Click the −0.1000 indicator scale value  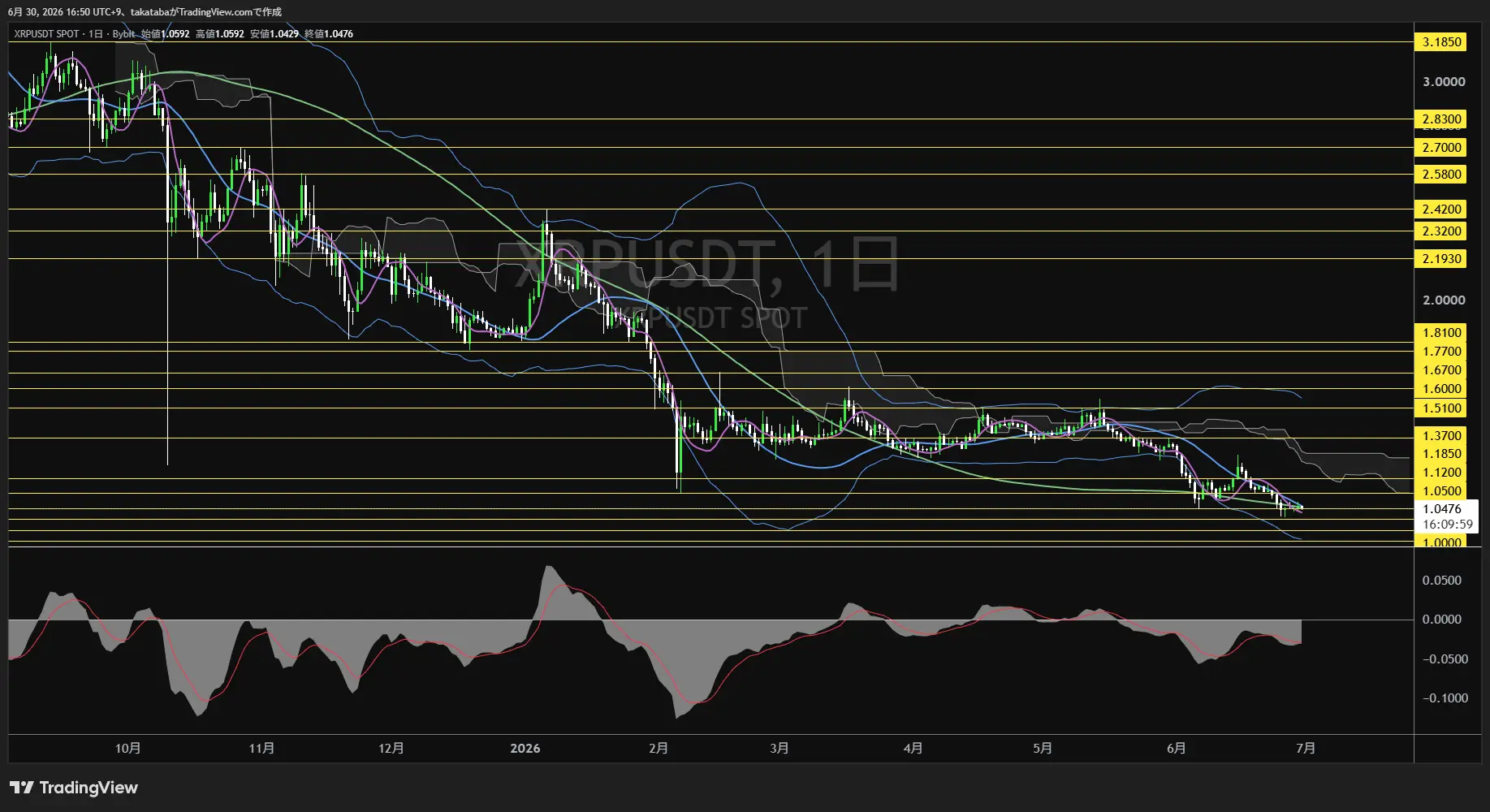(x=1445, y=698)
